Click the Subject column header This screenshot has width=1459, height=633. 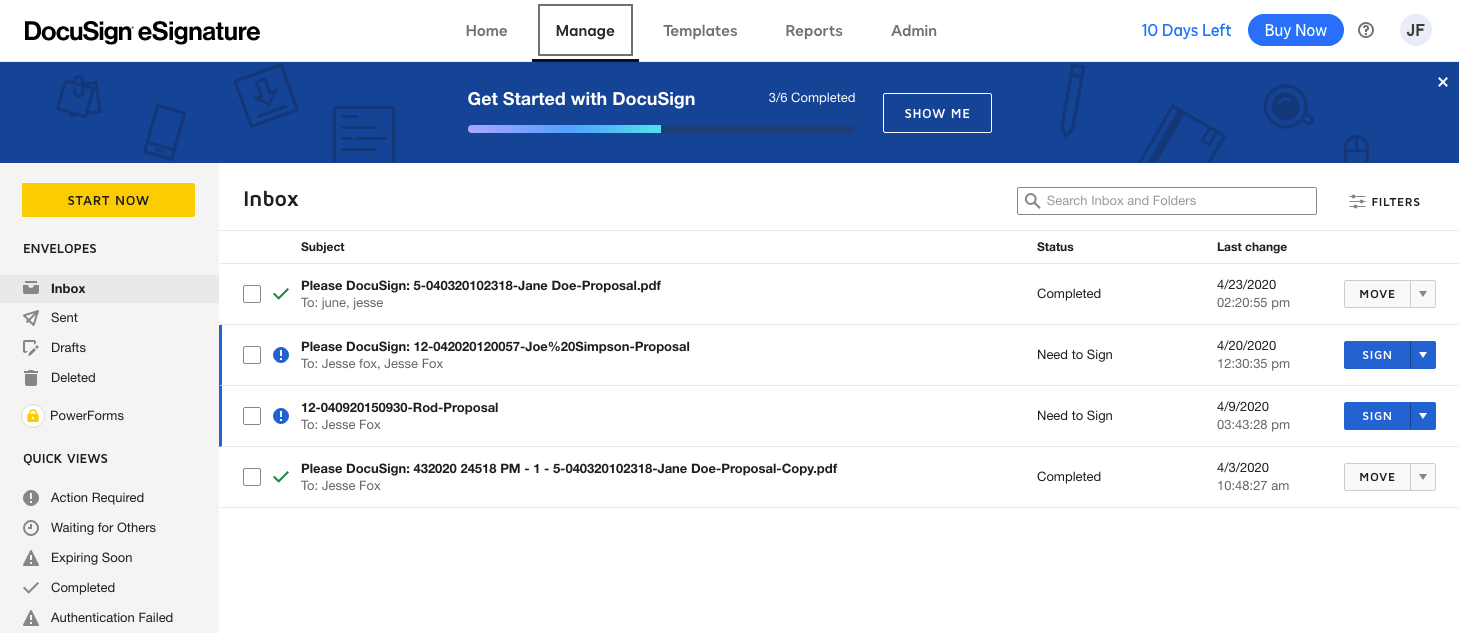point(323,247)
